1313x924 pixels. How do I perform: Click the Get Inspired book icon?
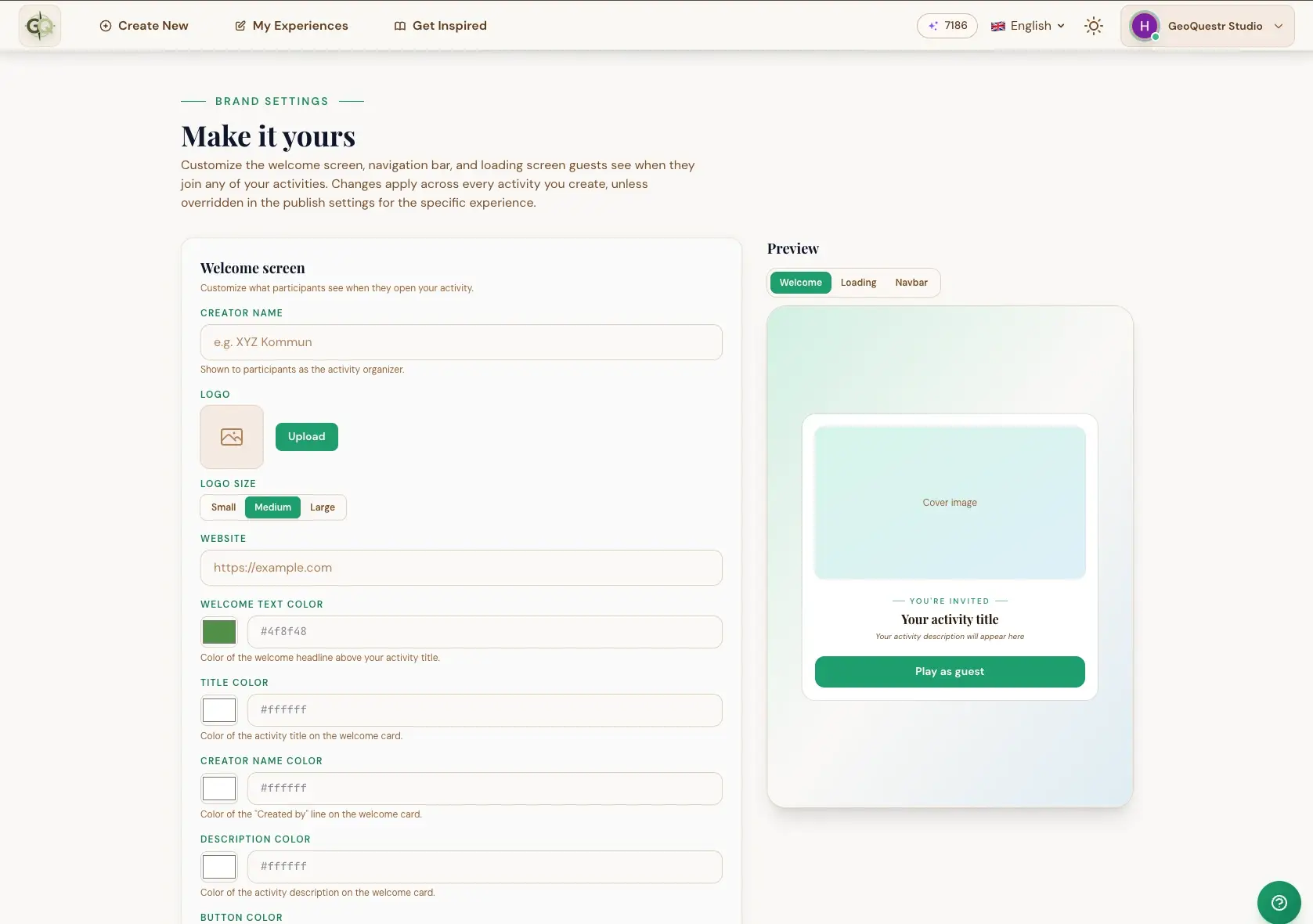coord(400,26)
